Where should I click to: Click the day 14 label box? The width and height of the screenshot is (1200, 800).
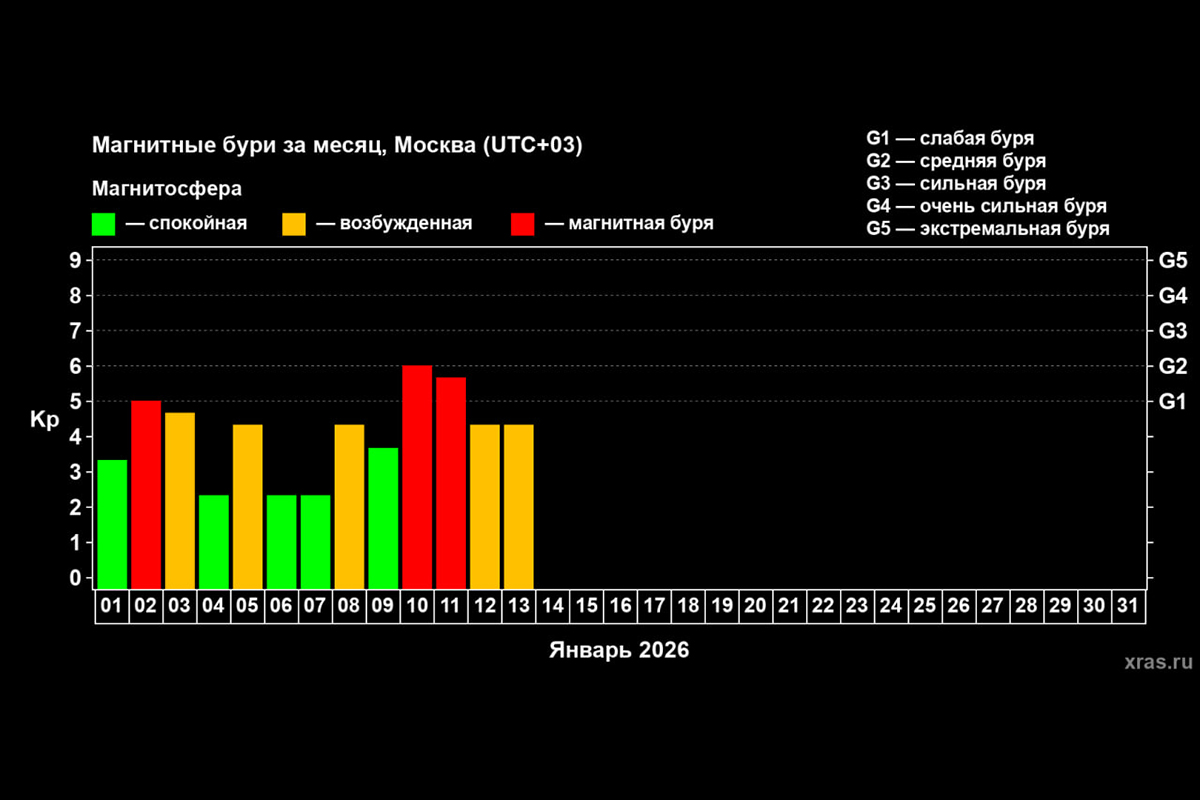click(x=553, y=606)
